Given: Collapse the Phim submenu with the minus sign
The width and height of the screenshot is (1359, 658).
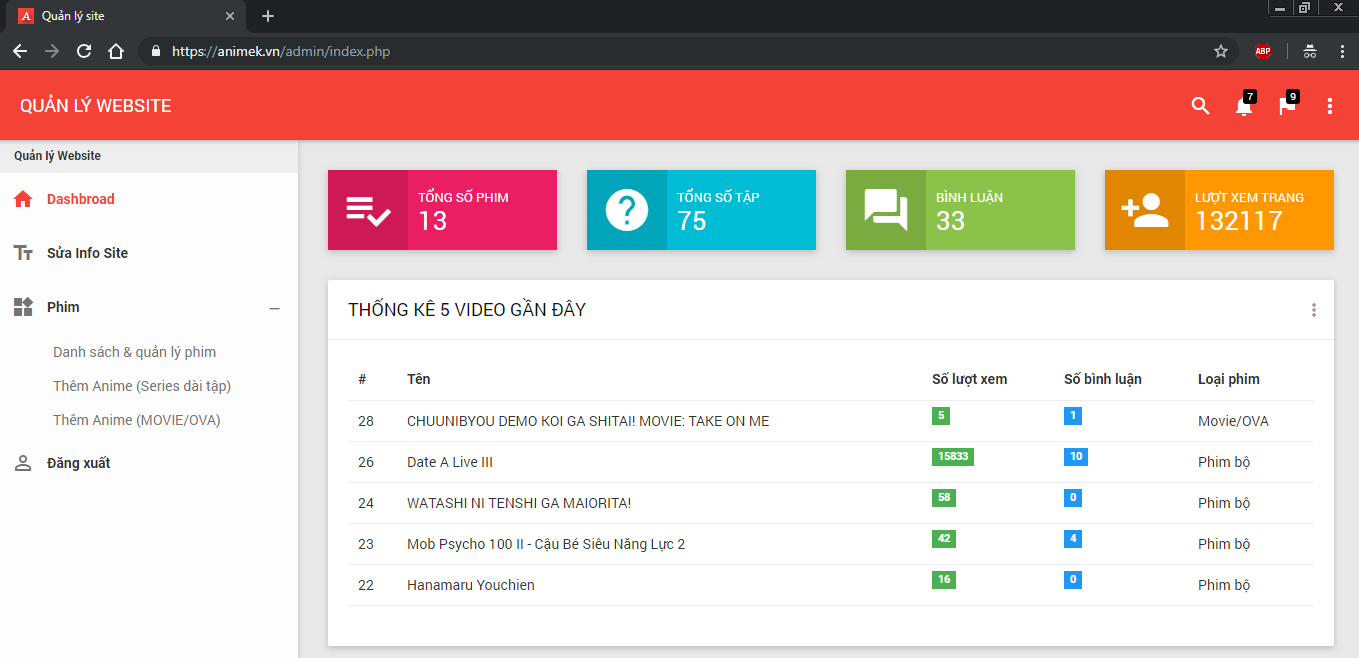Looking at the screenshot, I should (275, 308).
